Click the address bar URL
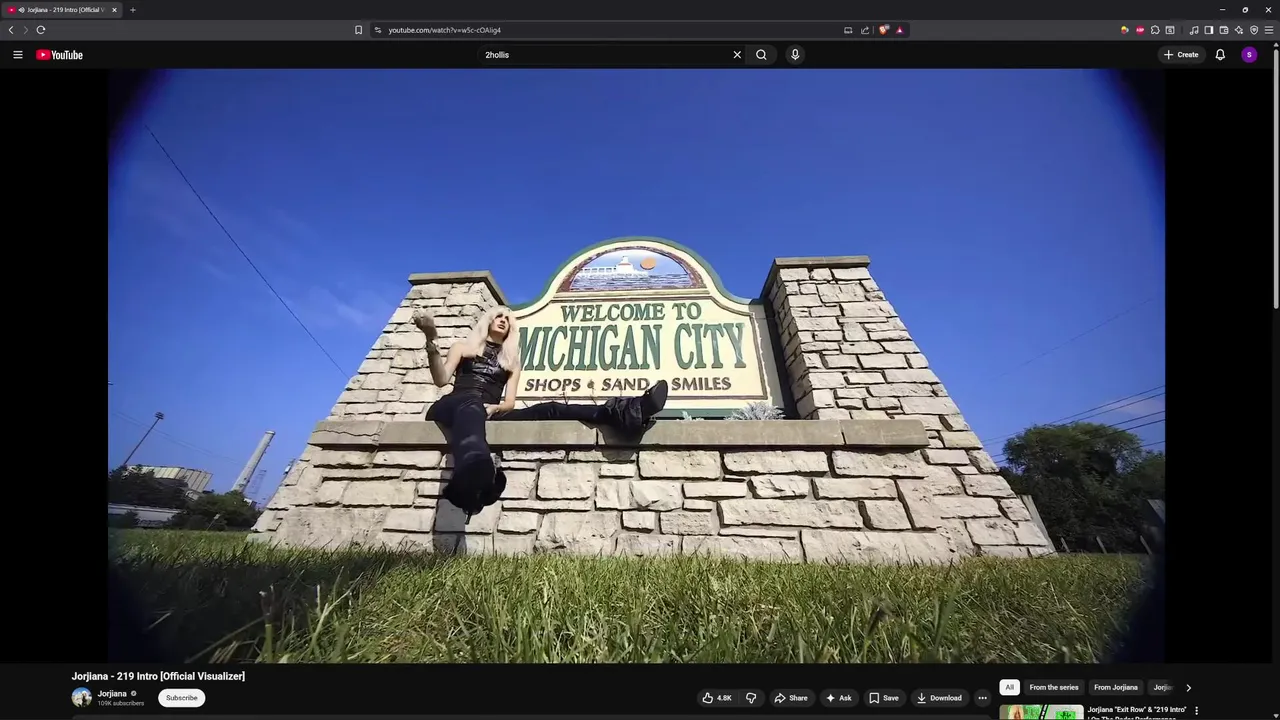The width and height of the screenshot is (1280, 720). click(x=444, y=30)
